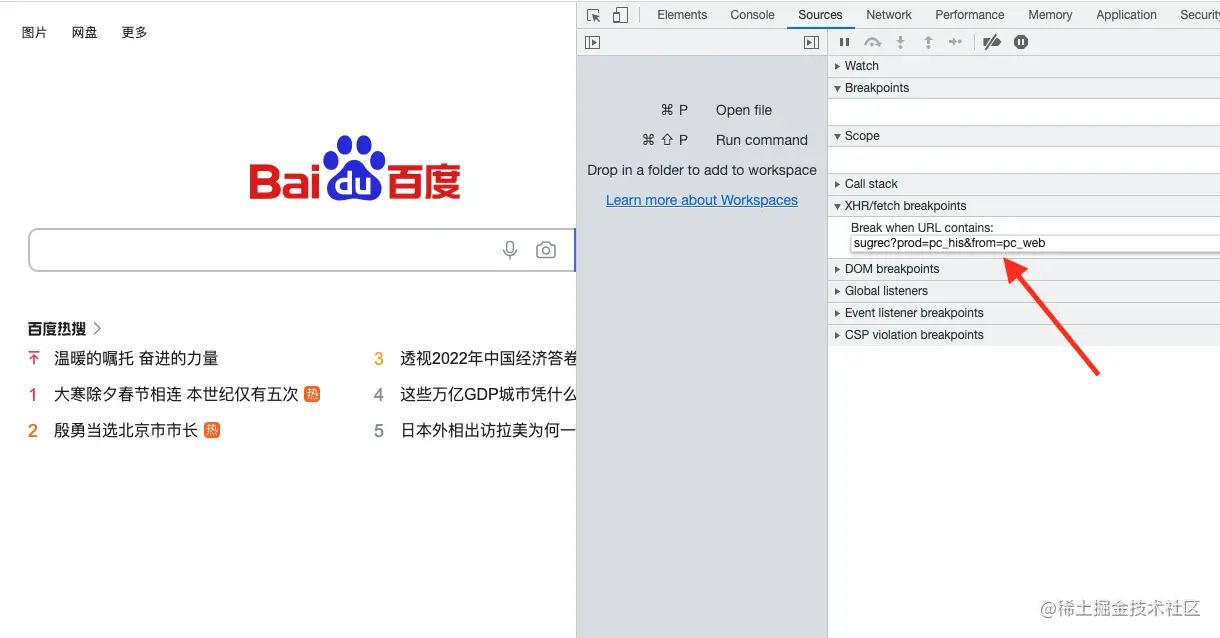Go to the Performance tab
The height and width of the screenshot is (638, 1220).
click(970, 15)
